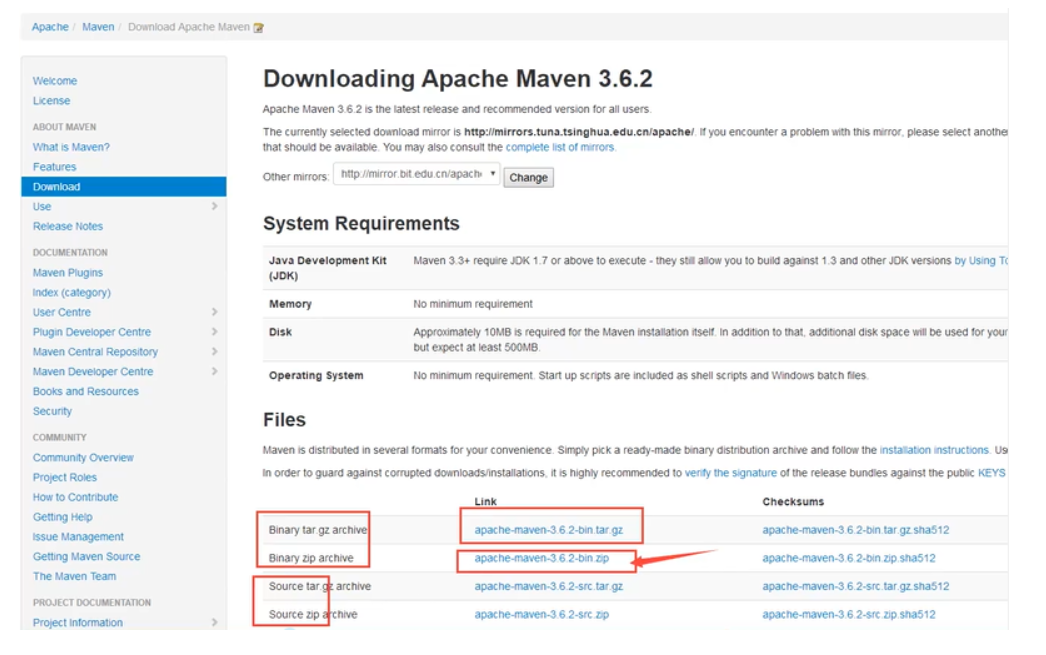Click the Java Development Kit (JDK) row label
This screenshot has width=1046, height=655.
(328, 268)
